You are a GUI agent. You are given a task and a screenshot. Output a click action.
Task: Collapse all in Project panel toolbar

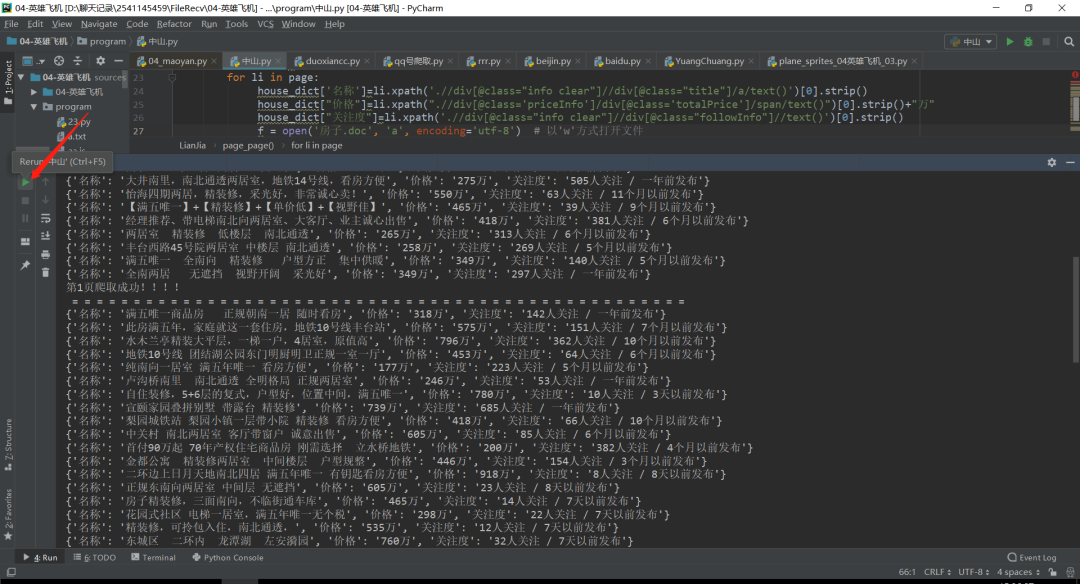click(77, 61)
